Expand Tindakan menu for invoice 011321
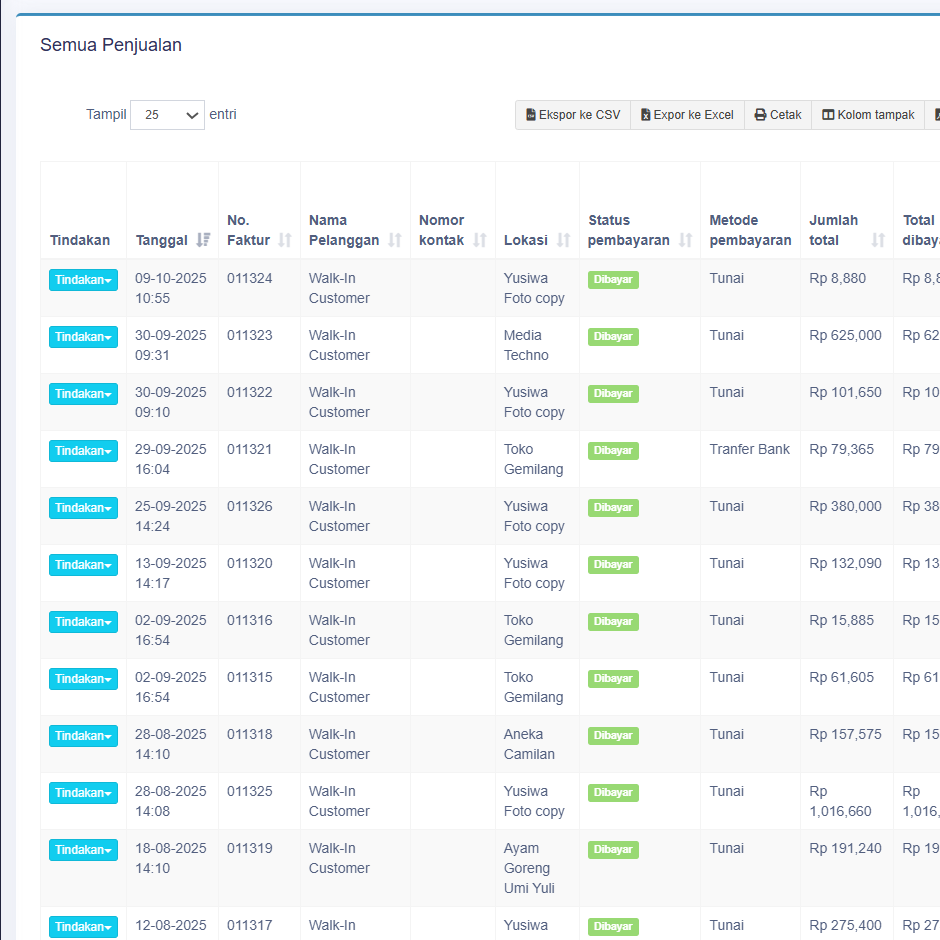The height and width of the screenshot is (940, 940). 83,451
